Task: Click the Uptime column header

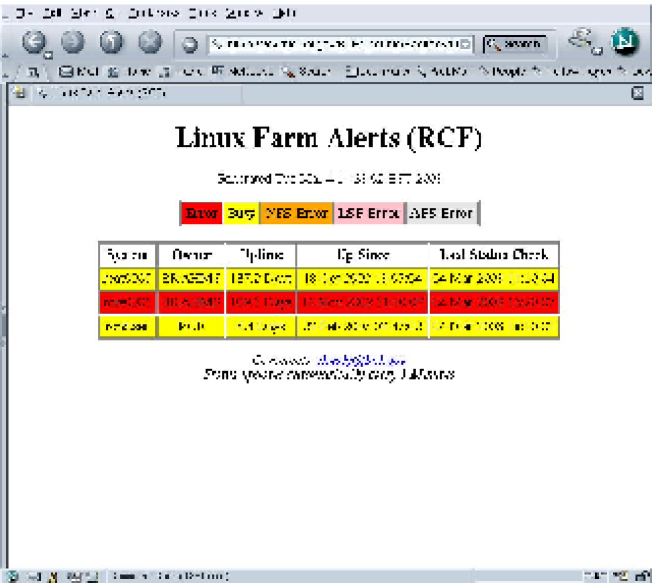Action: (261, 255)
